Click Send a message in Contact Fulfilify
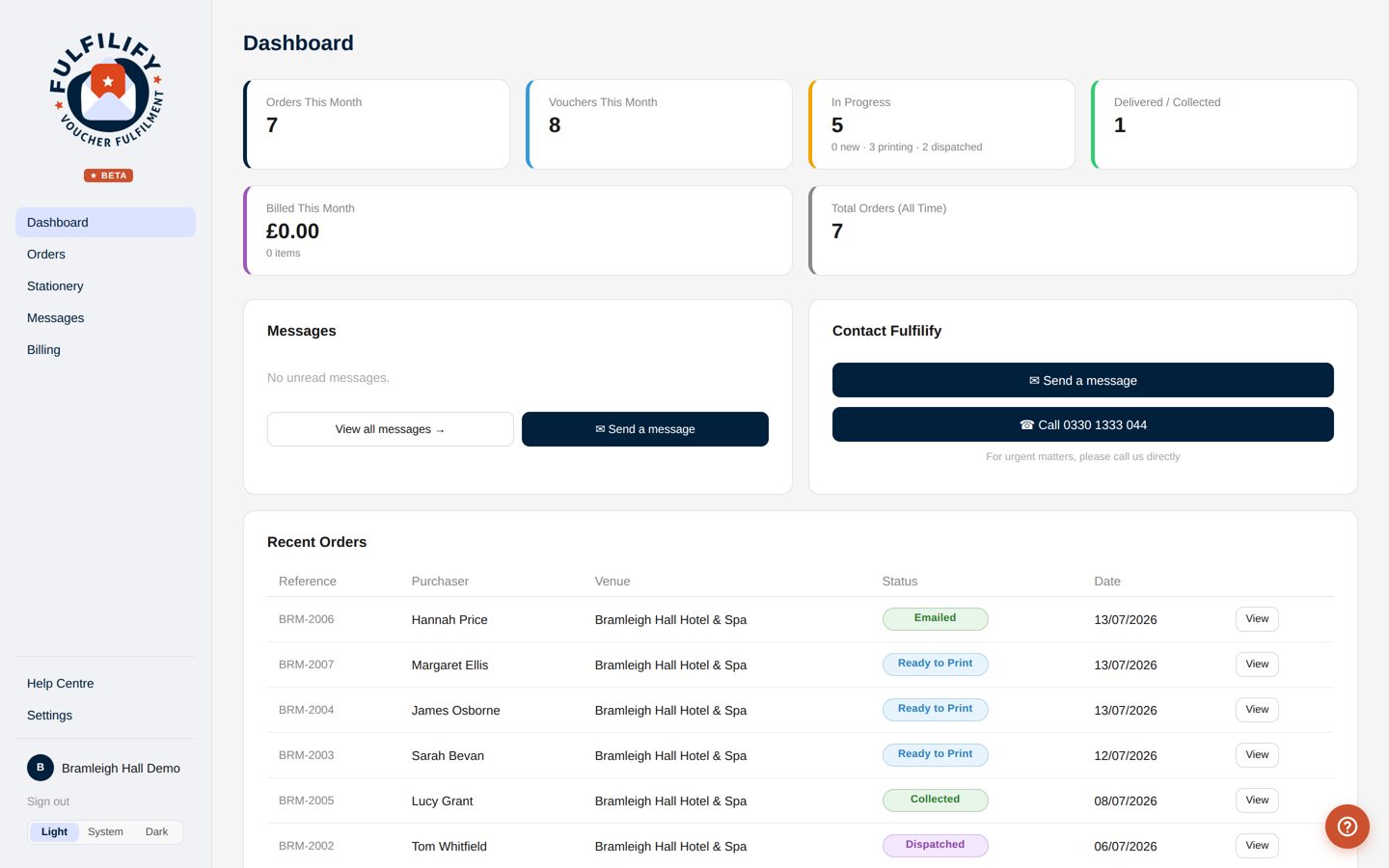Viewport: 1389px width, 868px height. tap(1083, 380)
